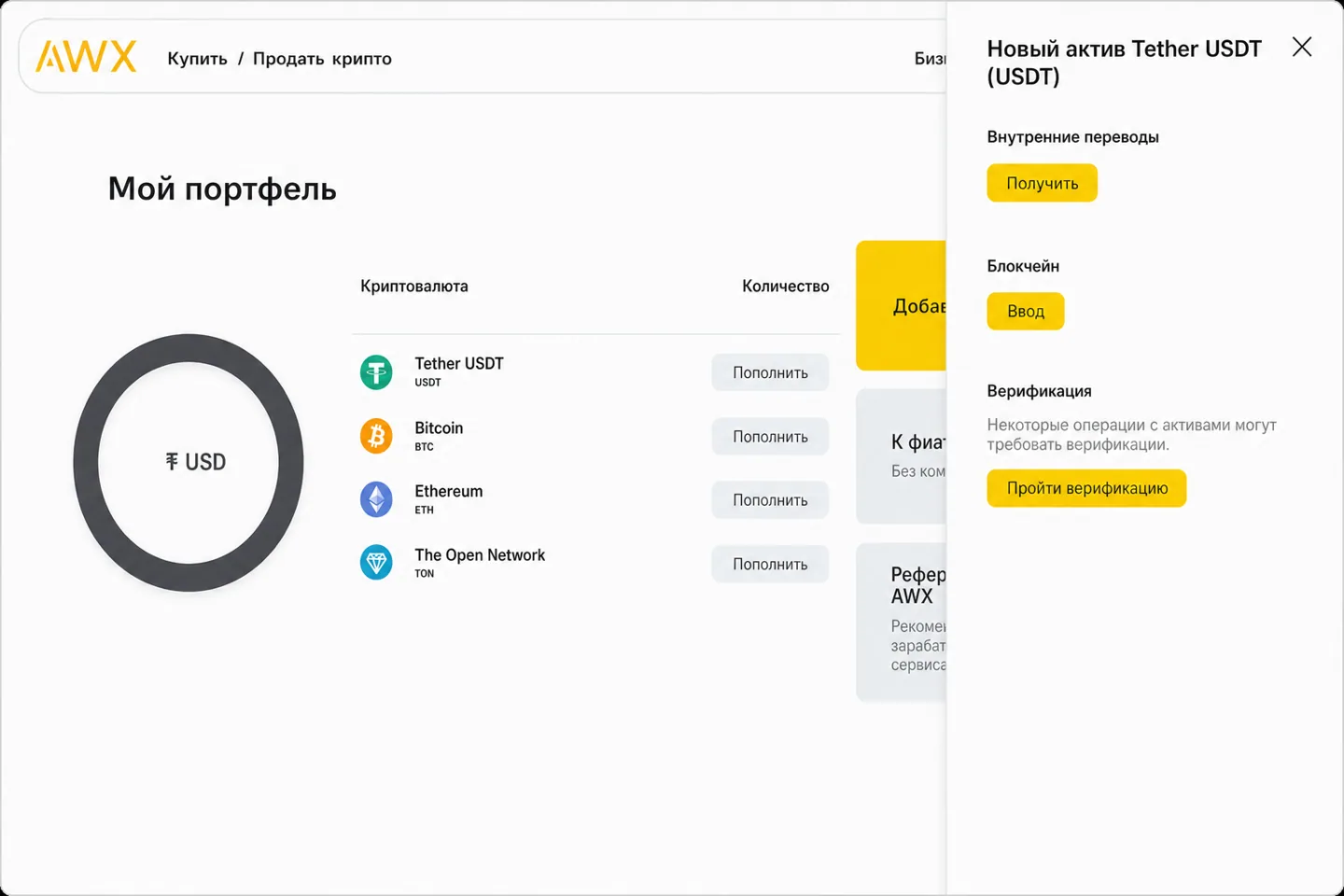Screen dimensions: 1344x896
Task: Select the USD currency label in chart
Action: pos(196,462)
